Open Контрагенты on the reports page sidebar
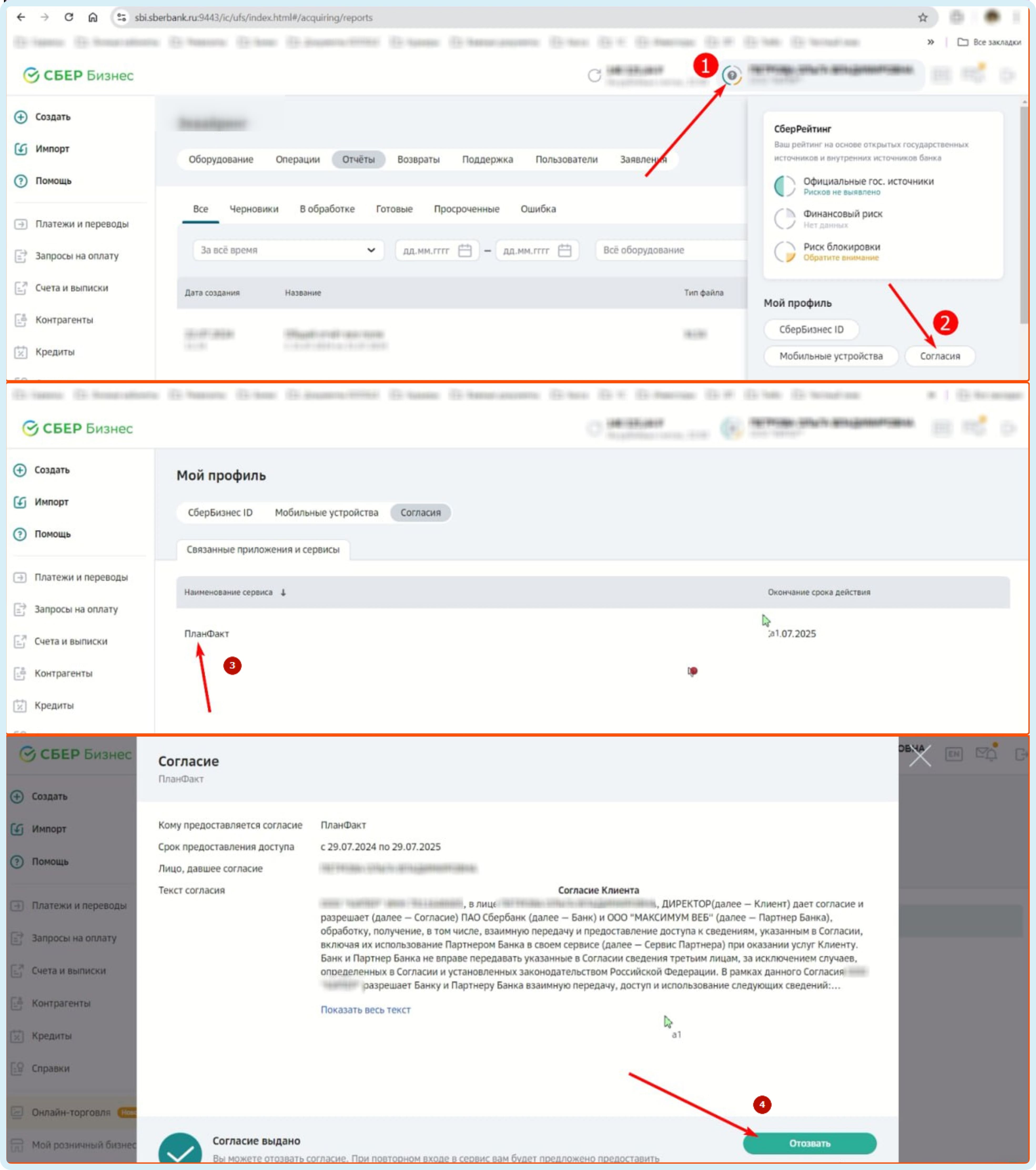This screenshot has width=1036, height=1170. coord(54,320)
